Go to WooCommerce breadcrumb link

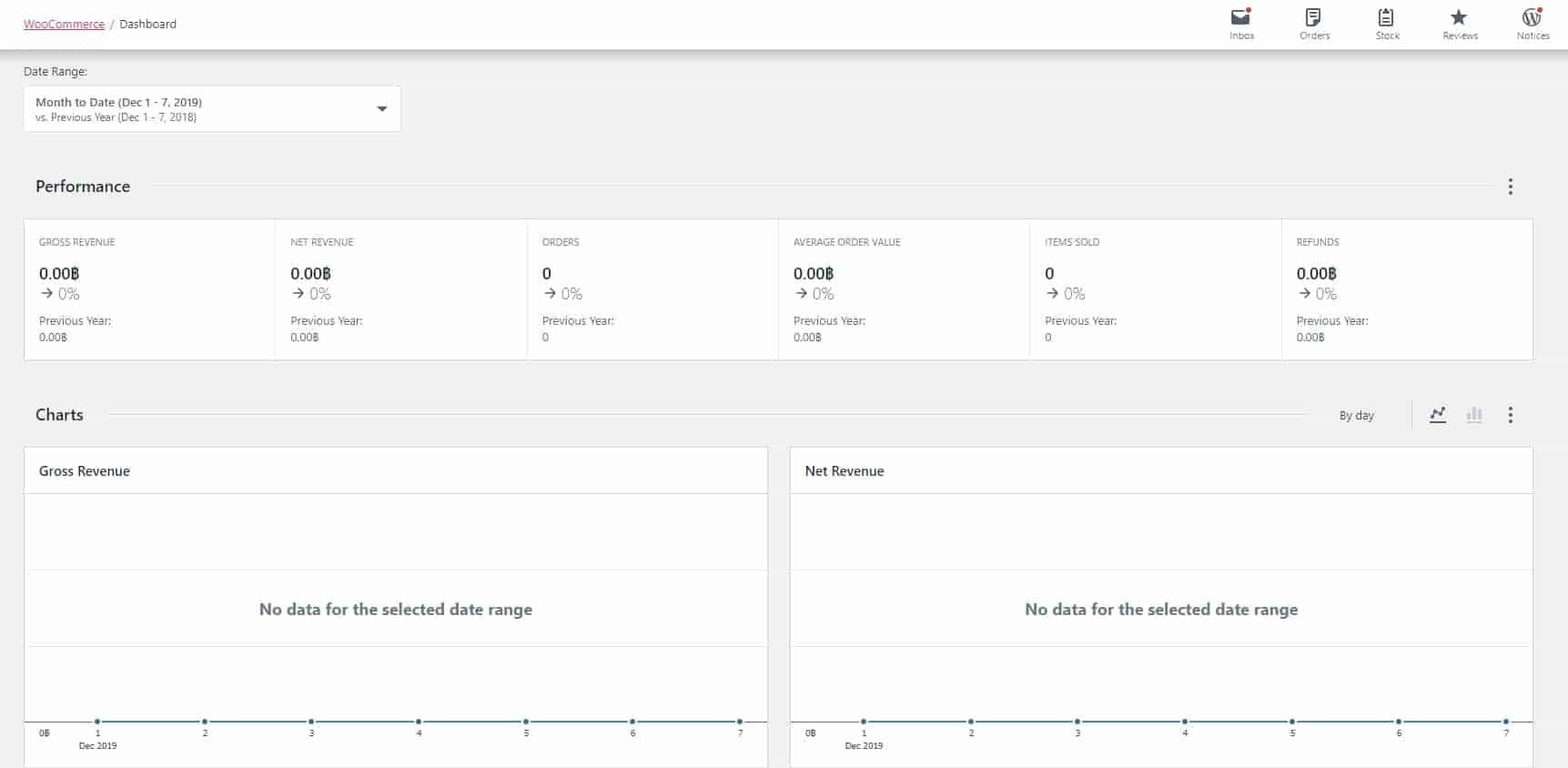pyautogui.click(x=64, y=25)
